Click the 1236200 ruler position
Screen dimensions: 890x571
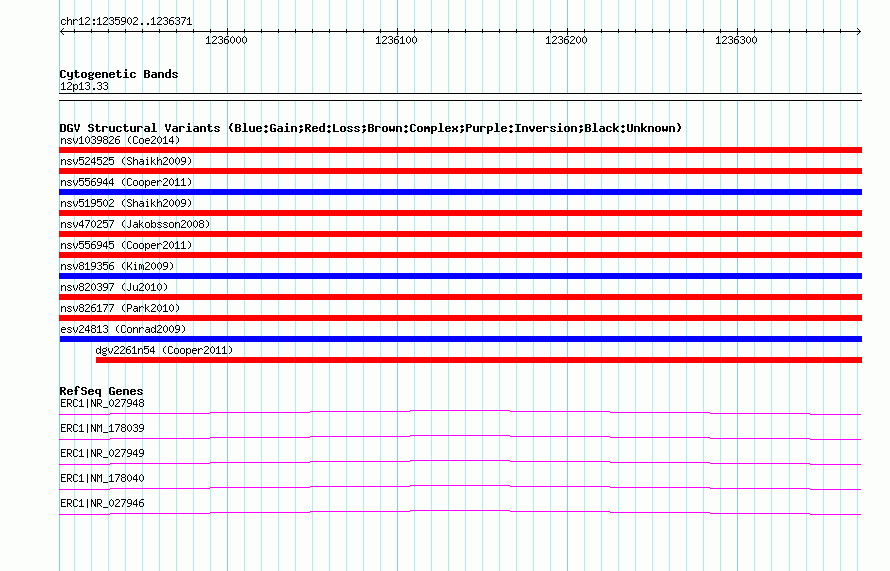click(x=566, y=40)
